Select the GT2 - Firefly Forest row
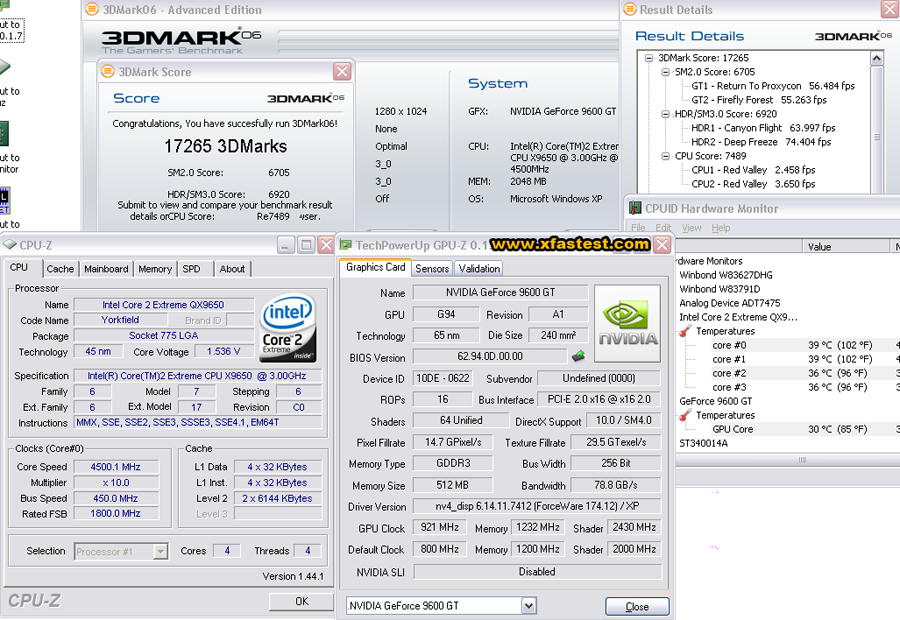Screen dimensions: 900x620 click(759, 100)
